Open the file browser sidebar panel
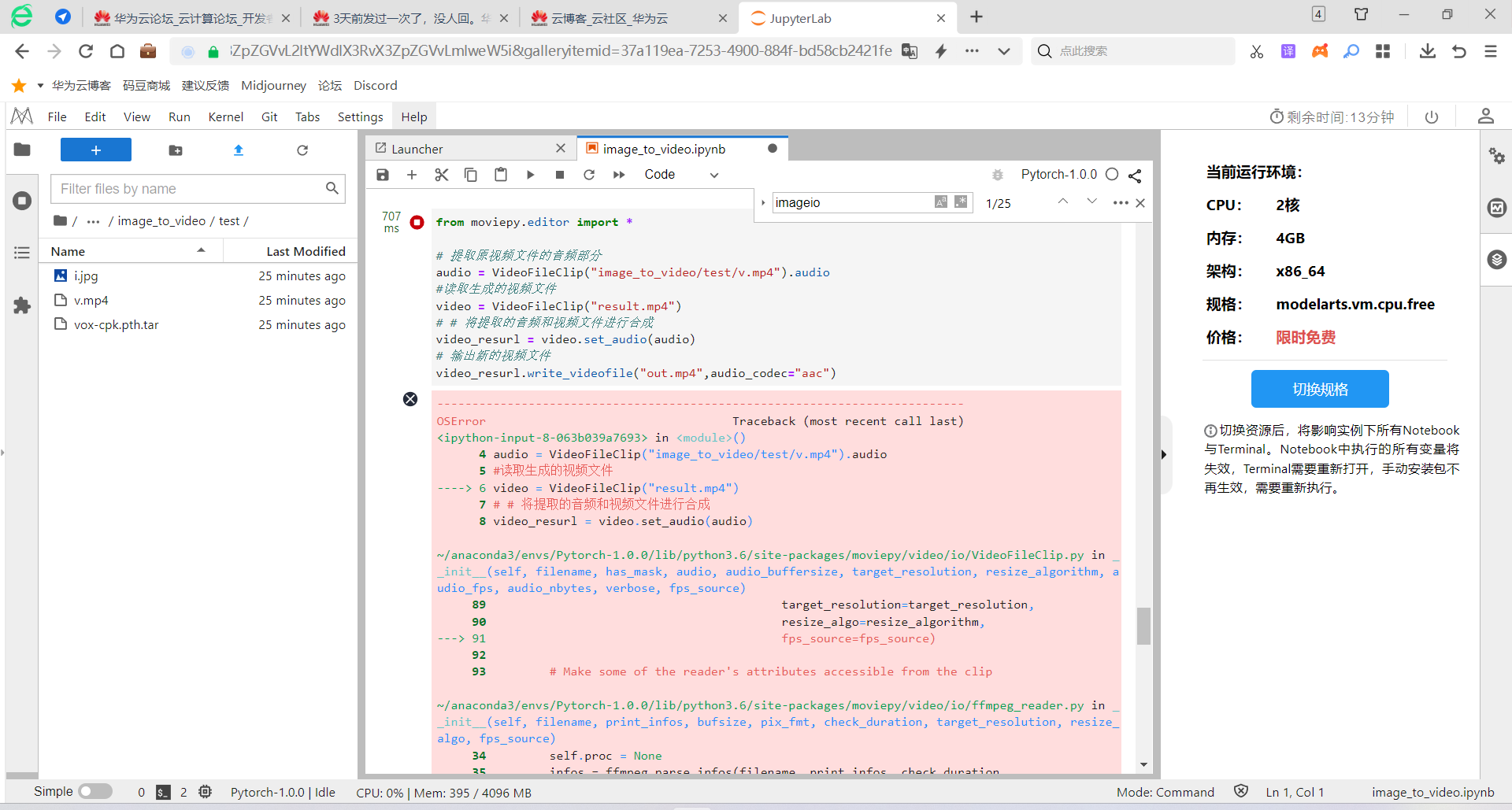This screenshot has width=1512, height=810. point(22,150)
